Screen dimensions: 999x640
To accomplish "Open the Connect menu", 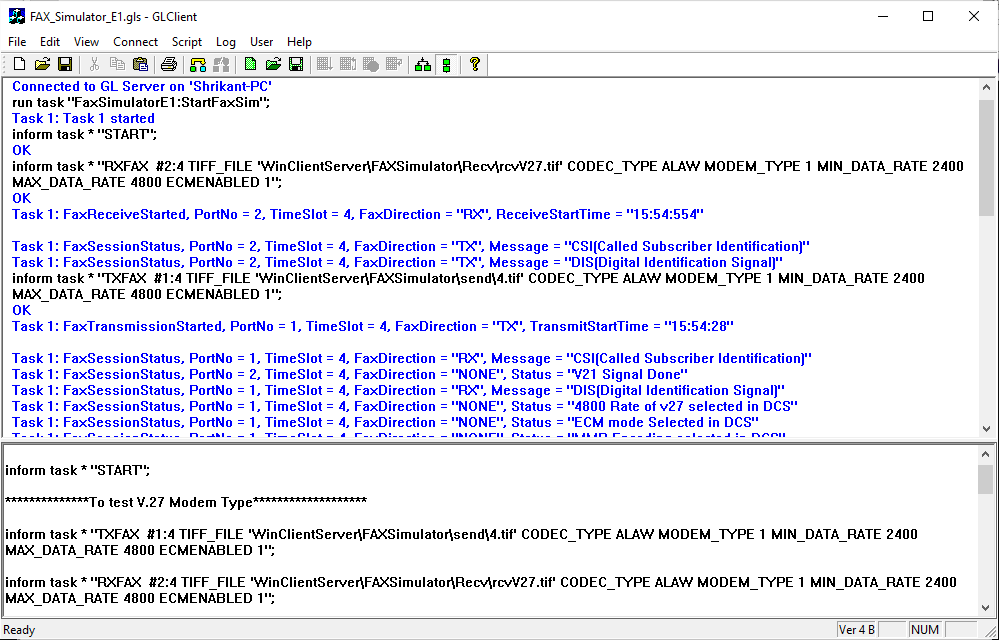I will [x=135, y=42].
